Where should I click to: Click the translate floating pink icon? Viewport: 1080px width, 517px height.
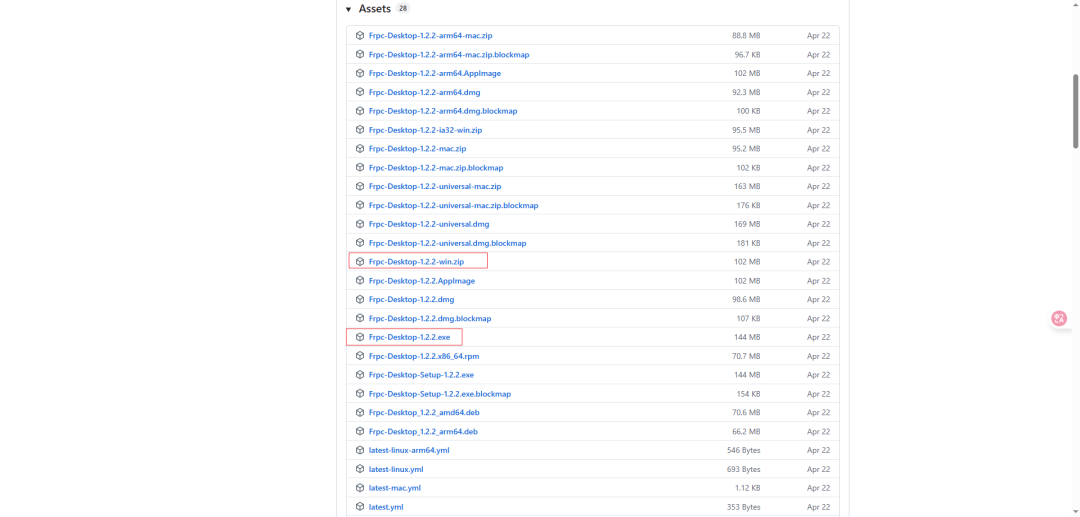pos(1059,318)
